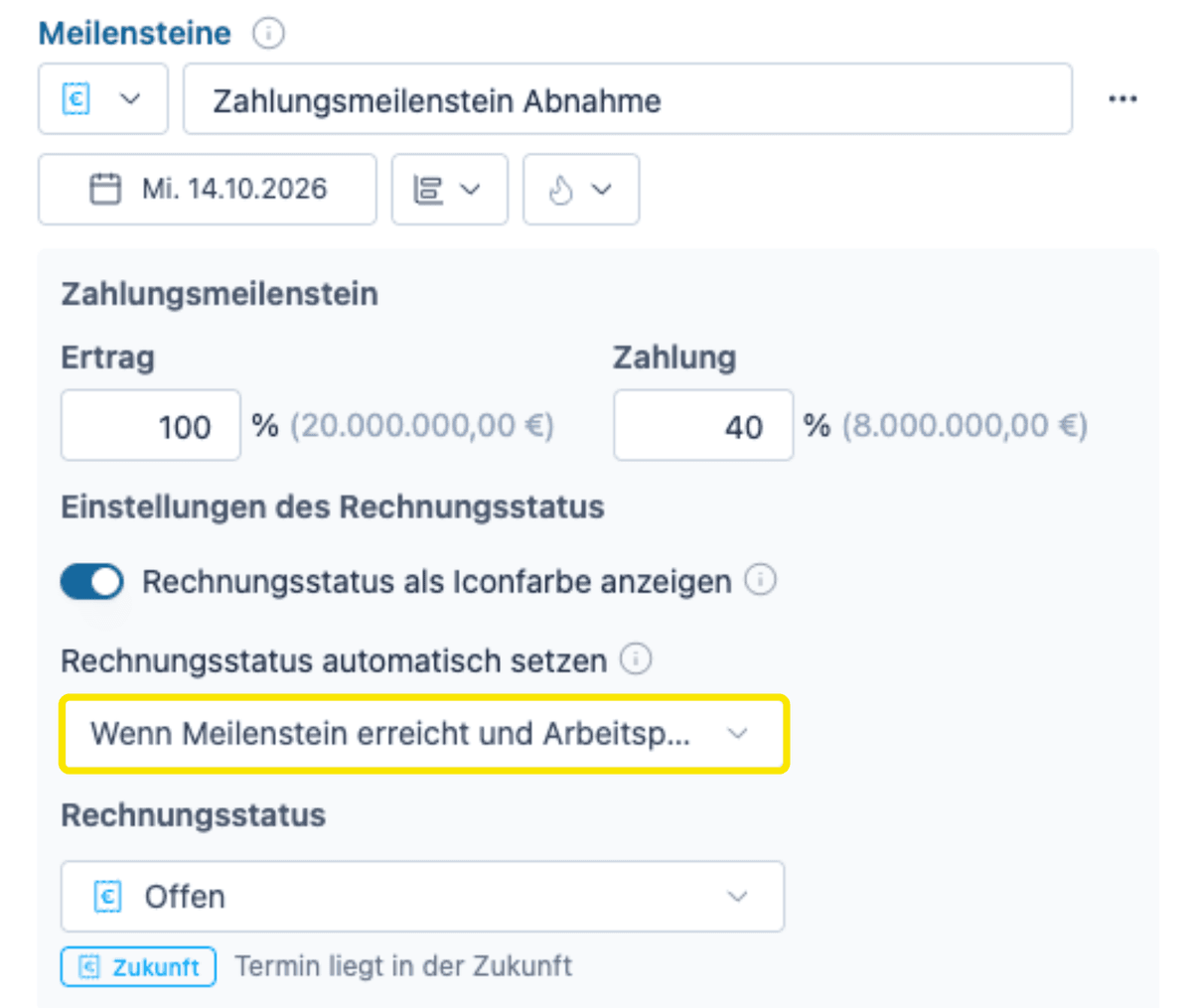Toggle Rechnungsstatus als Iconfarbe anzeigen switch

[92, 582]
